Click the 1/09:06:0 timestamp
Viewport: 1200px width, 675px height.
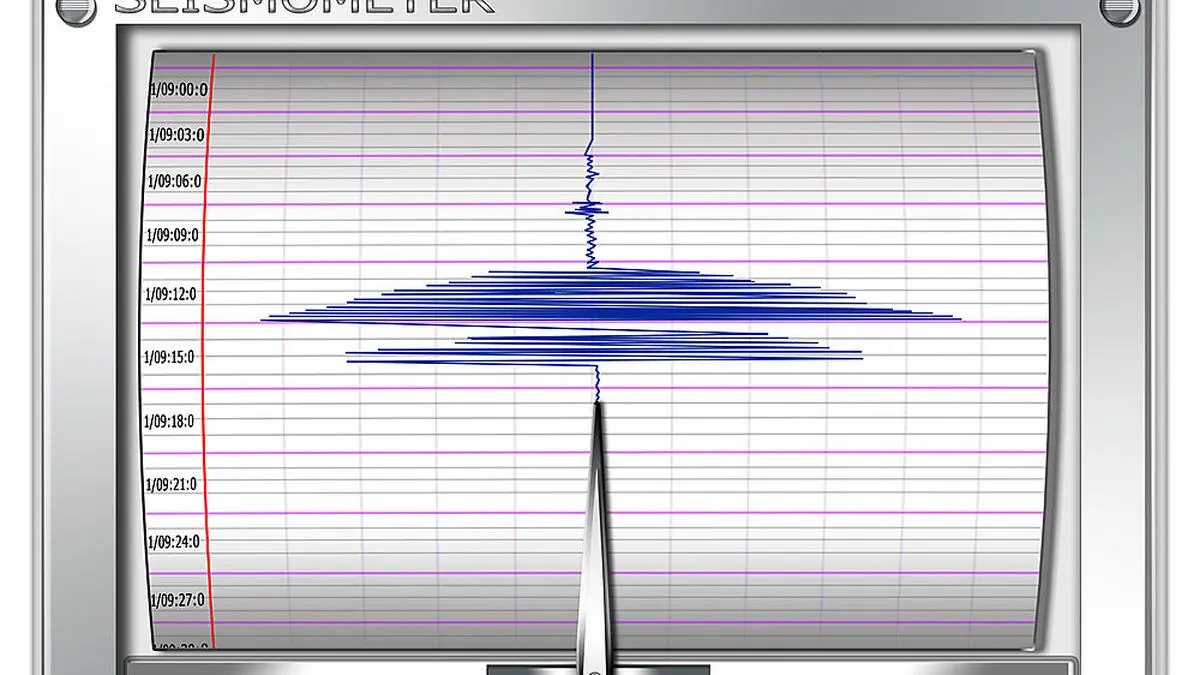(x=175, y=182)
